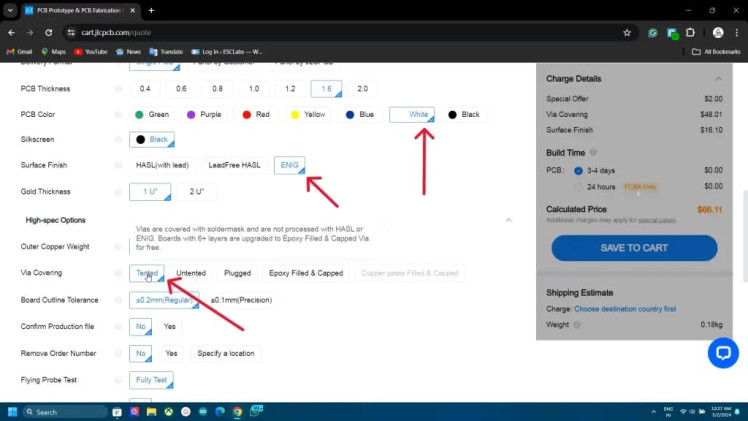
Task: Set Confirm Production file to Yes
Action: 169,327
